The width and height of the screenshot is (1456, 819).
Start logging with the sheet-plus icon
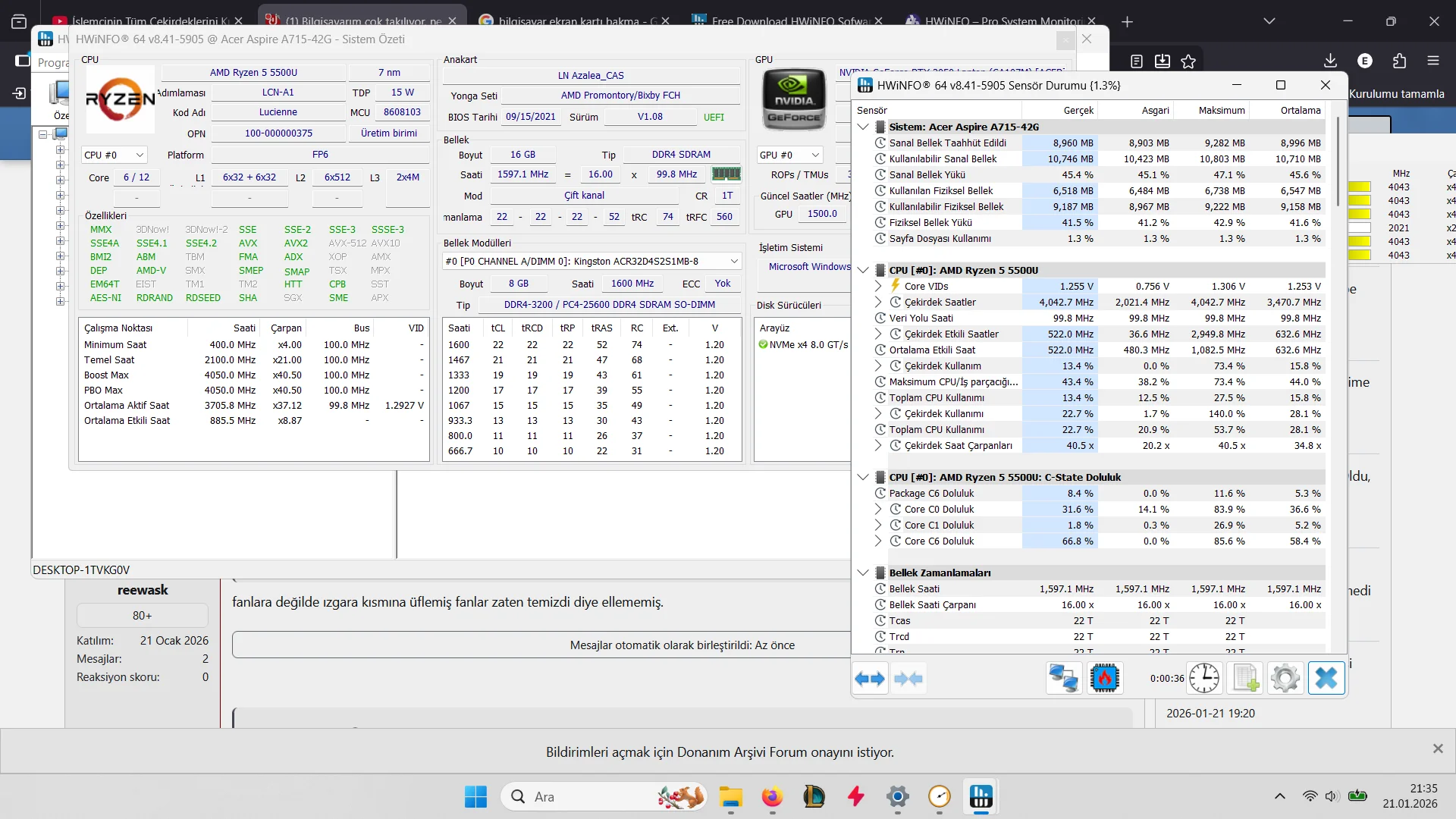1244,678
